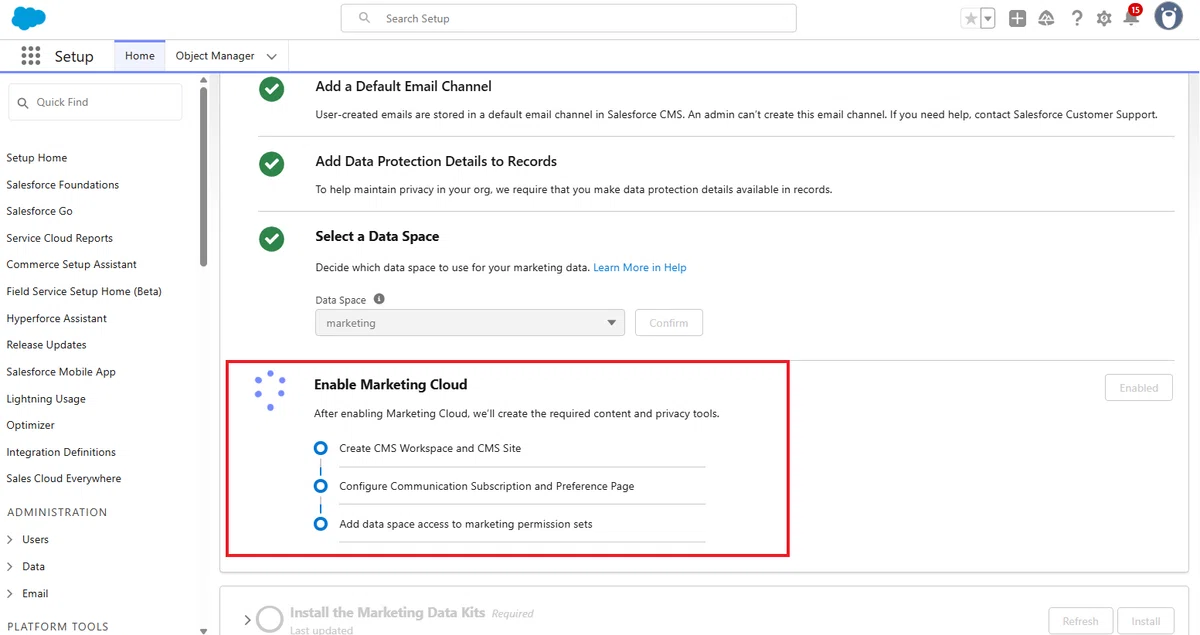Open Service Cloud Reports

[x=60, y=238]
